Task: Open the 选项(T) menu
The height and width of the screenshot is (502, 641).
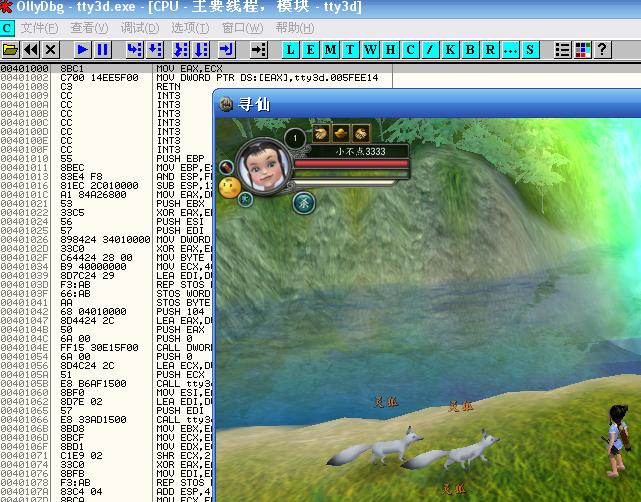Action: click(190, 28)
